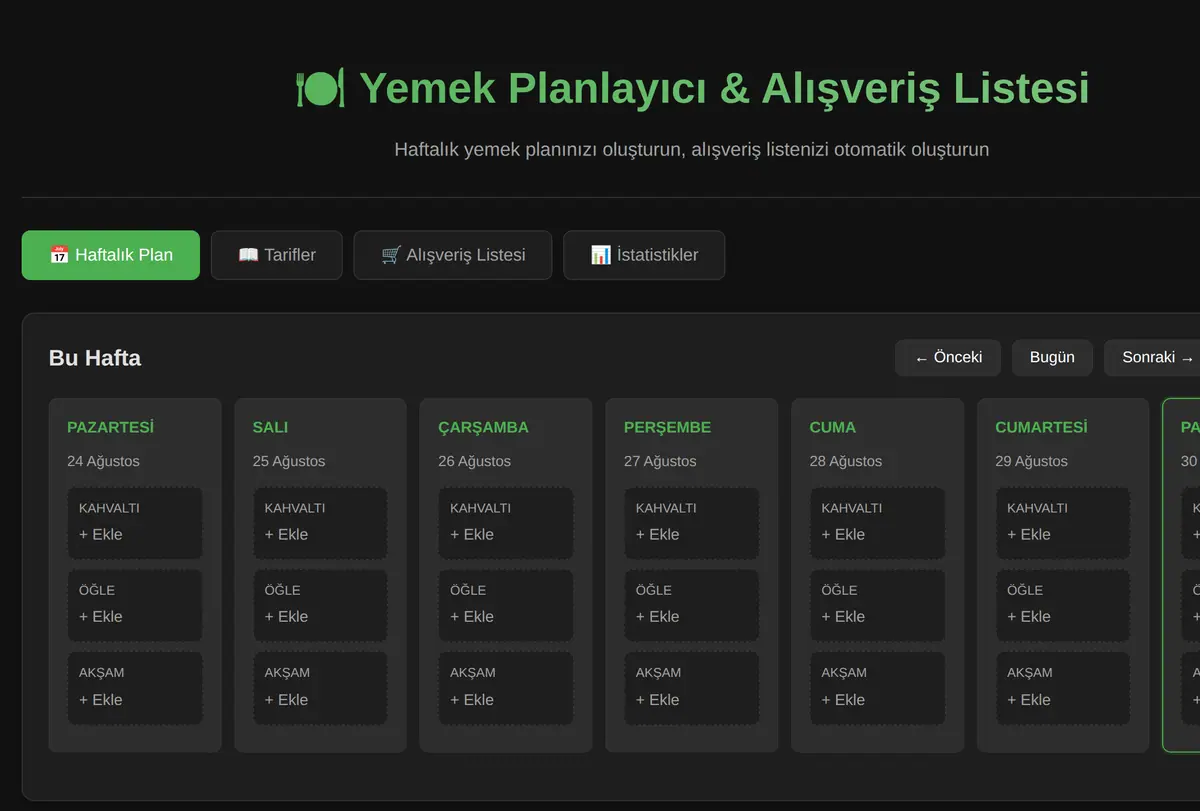This screenshot has height=811, width=1200.
Task: Click the PAZARTESİ day heading
Action: (x=110, y=427)
